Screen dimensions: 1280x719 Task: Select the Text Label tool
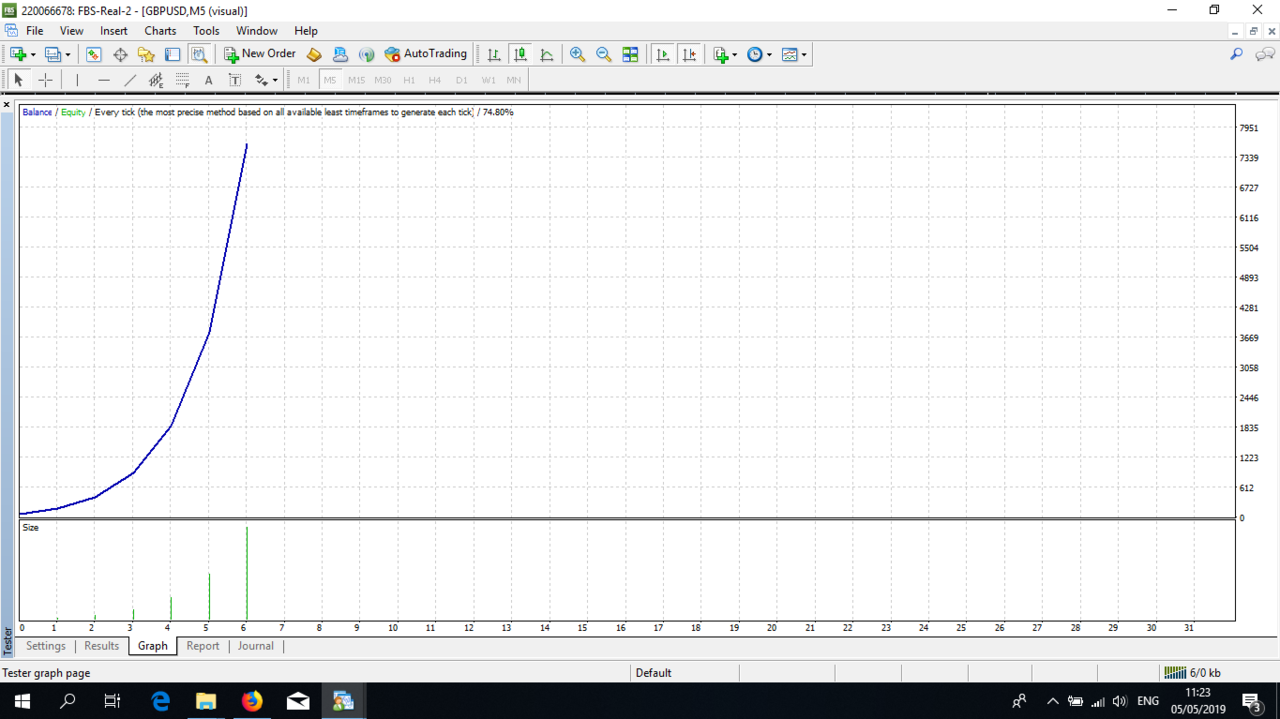point(235,80)
